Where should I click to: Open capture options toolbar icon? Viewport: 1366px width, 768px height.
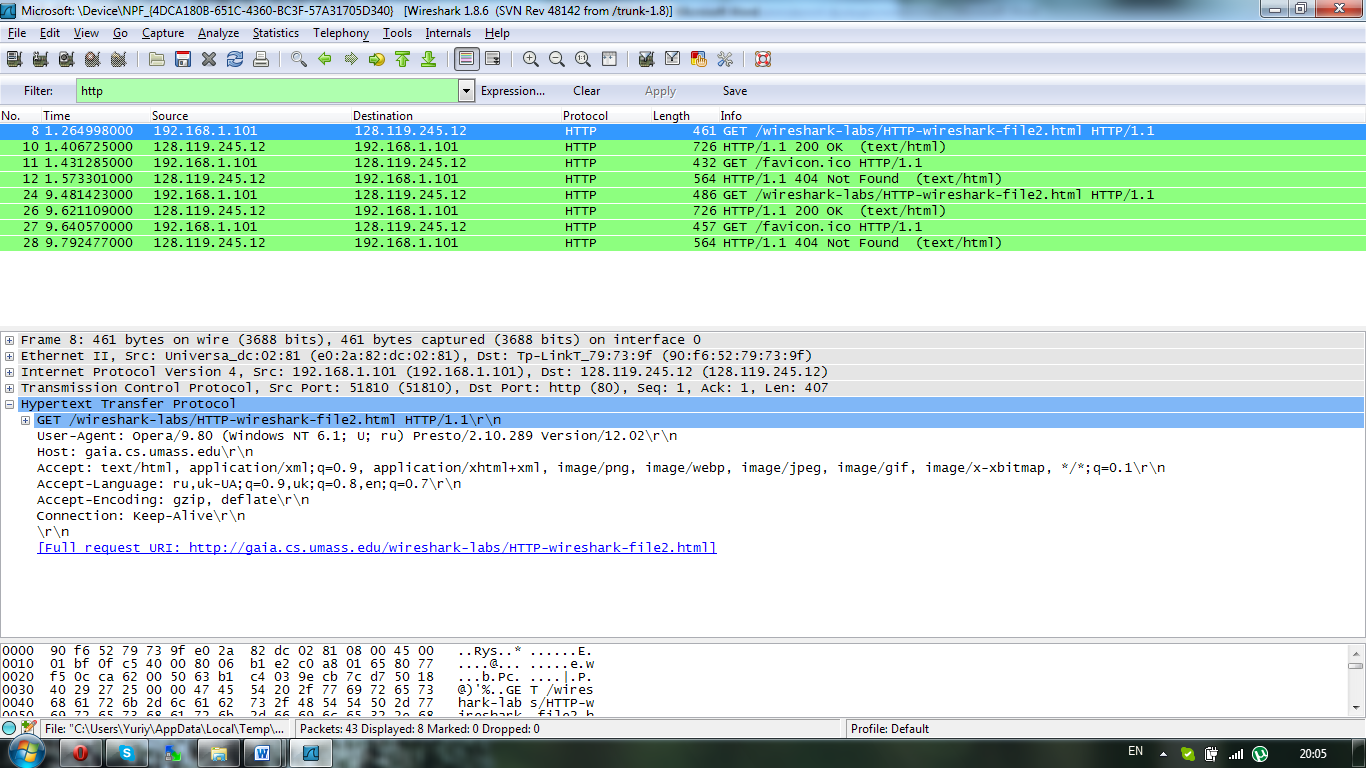pyautogui.click(x=40, y=59)
